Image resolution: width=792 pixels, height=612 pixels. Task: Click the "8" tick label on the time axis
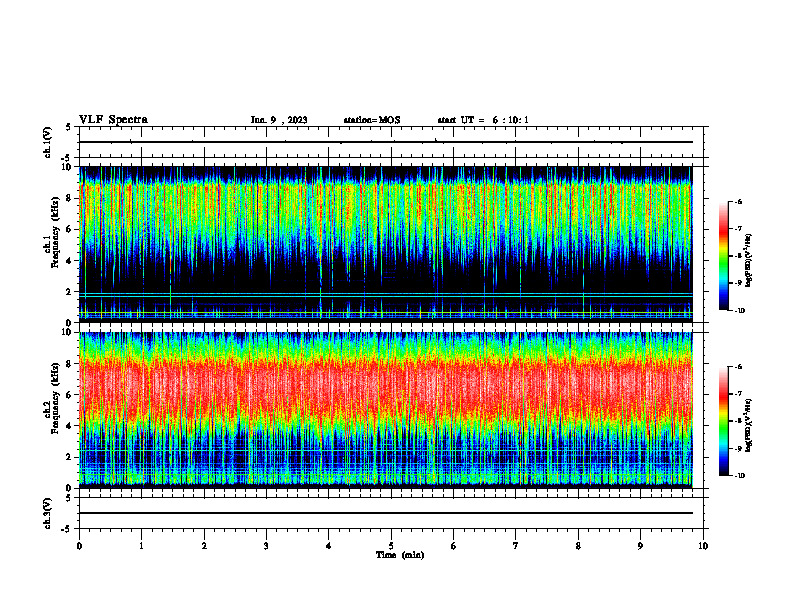tap(578, 546)
